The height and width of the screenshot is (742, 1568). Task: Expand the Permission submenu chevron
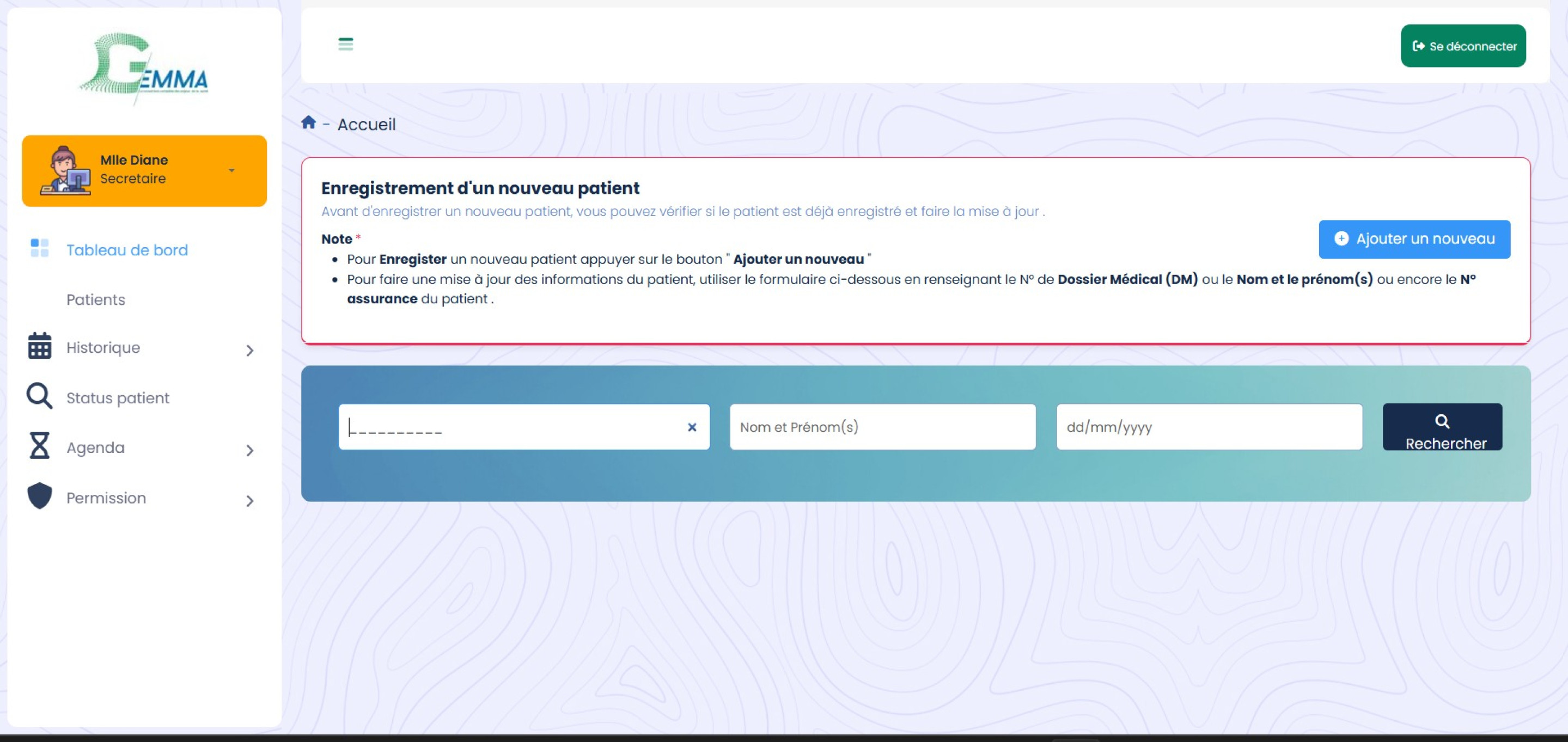click(x=249, y=501)
